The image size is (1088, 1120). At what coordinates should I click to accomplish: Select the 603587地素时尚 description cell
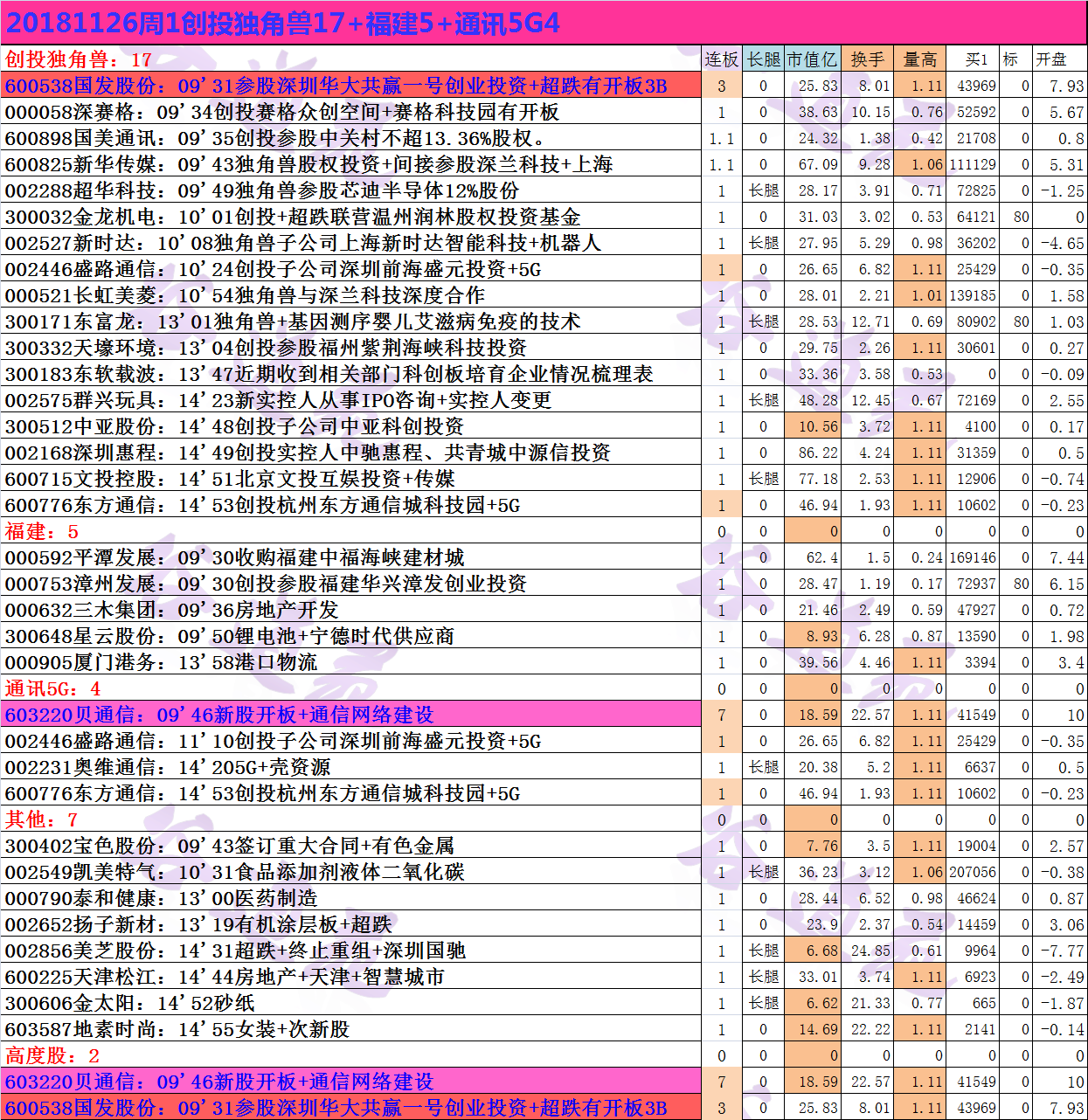coord(351,1029)
